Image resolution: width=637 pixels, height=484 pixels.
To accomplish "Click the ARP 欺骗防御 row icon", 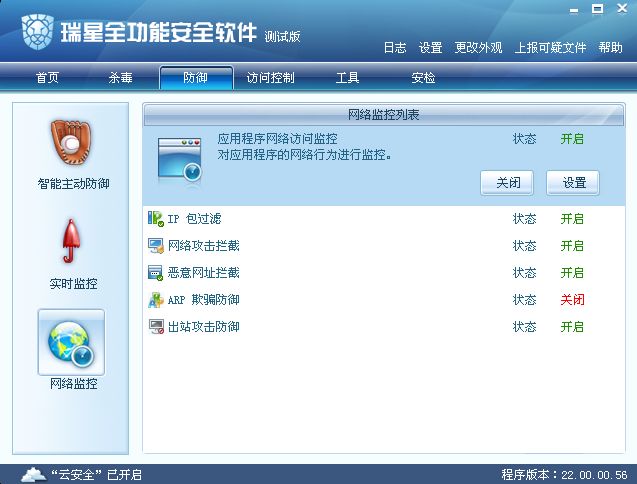I will point(156,300).
